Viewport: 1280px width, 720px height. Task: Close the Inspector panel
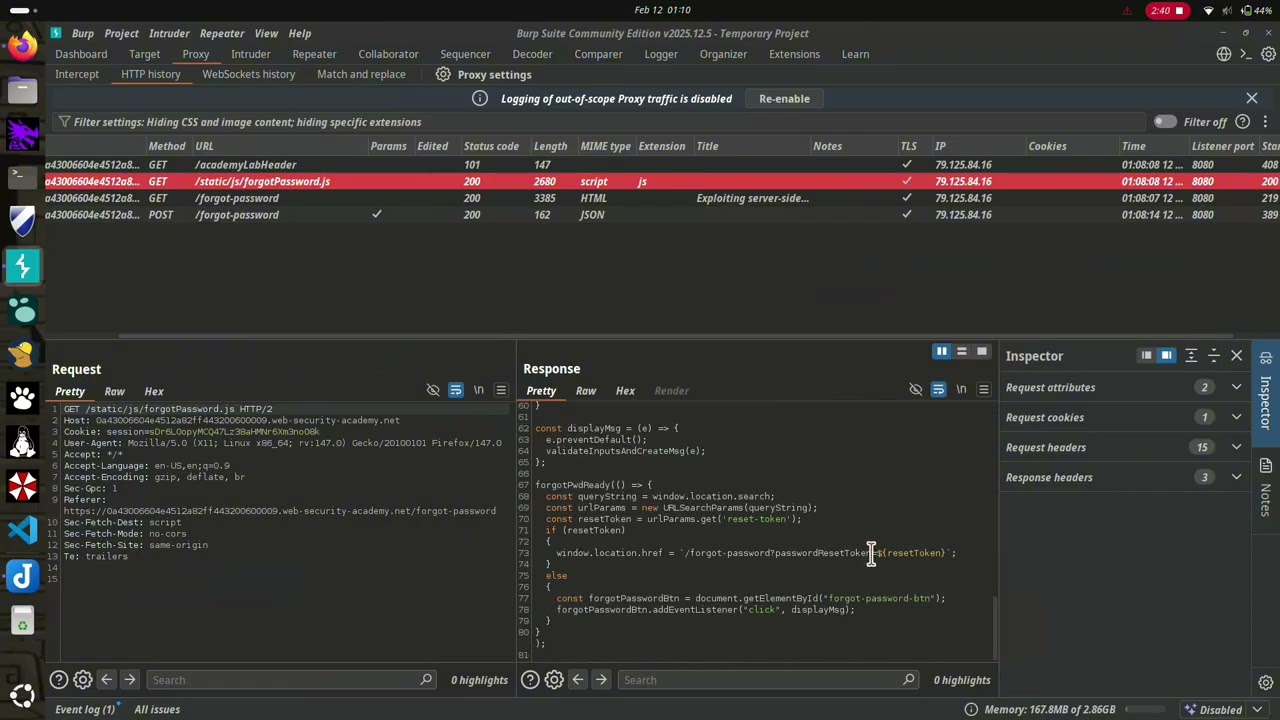(1237, 356)
